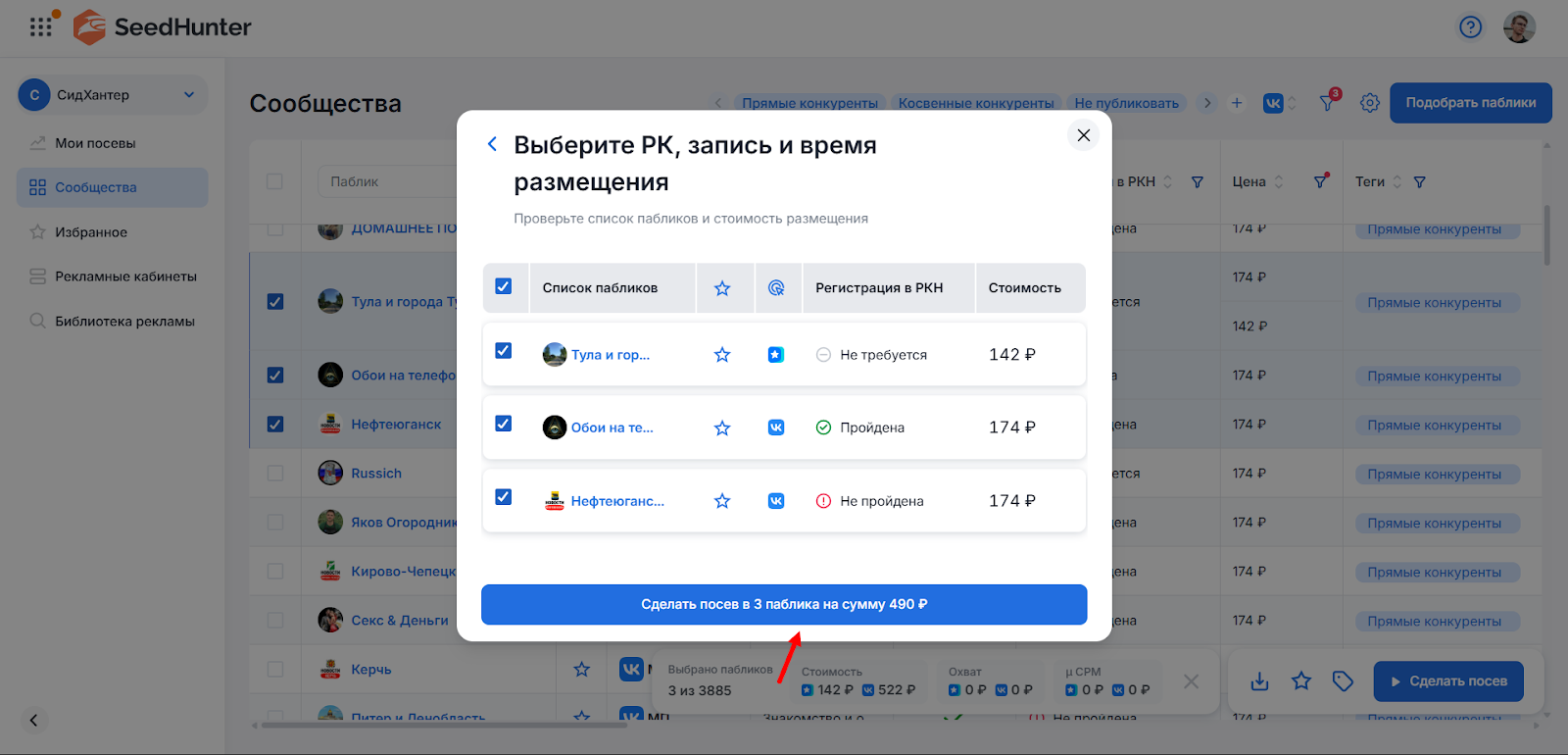The image size is (1568, 755).
Task: Uncheck Обои на те... checkbox in modal
Action: coord(504,424)
